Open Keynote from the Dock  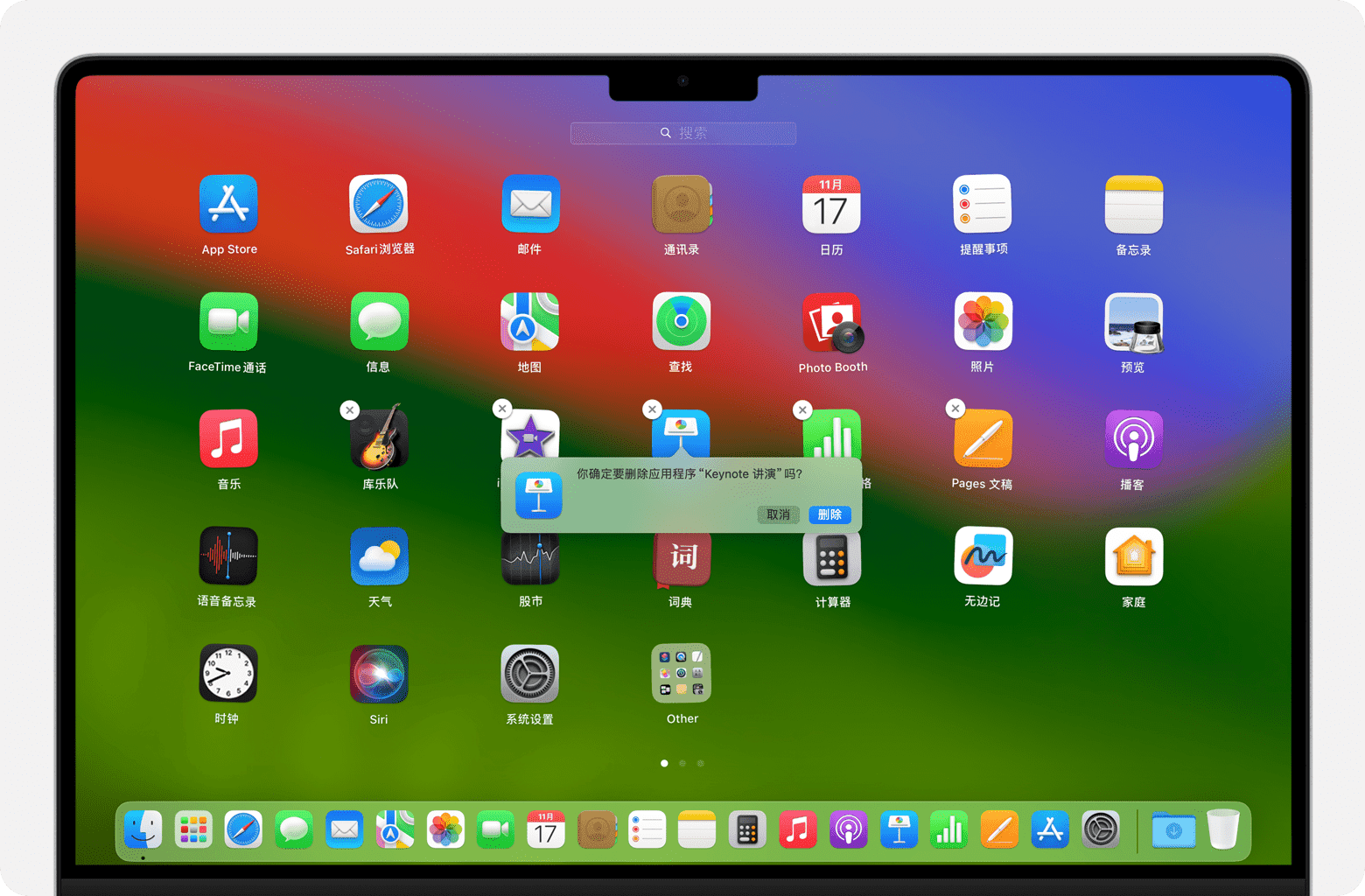coord(899,829)
